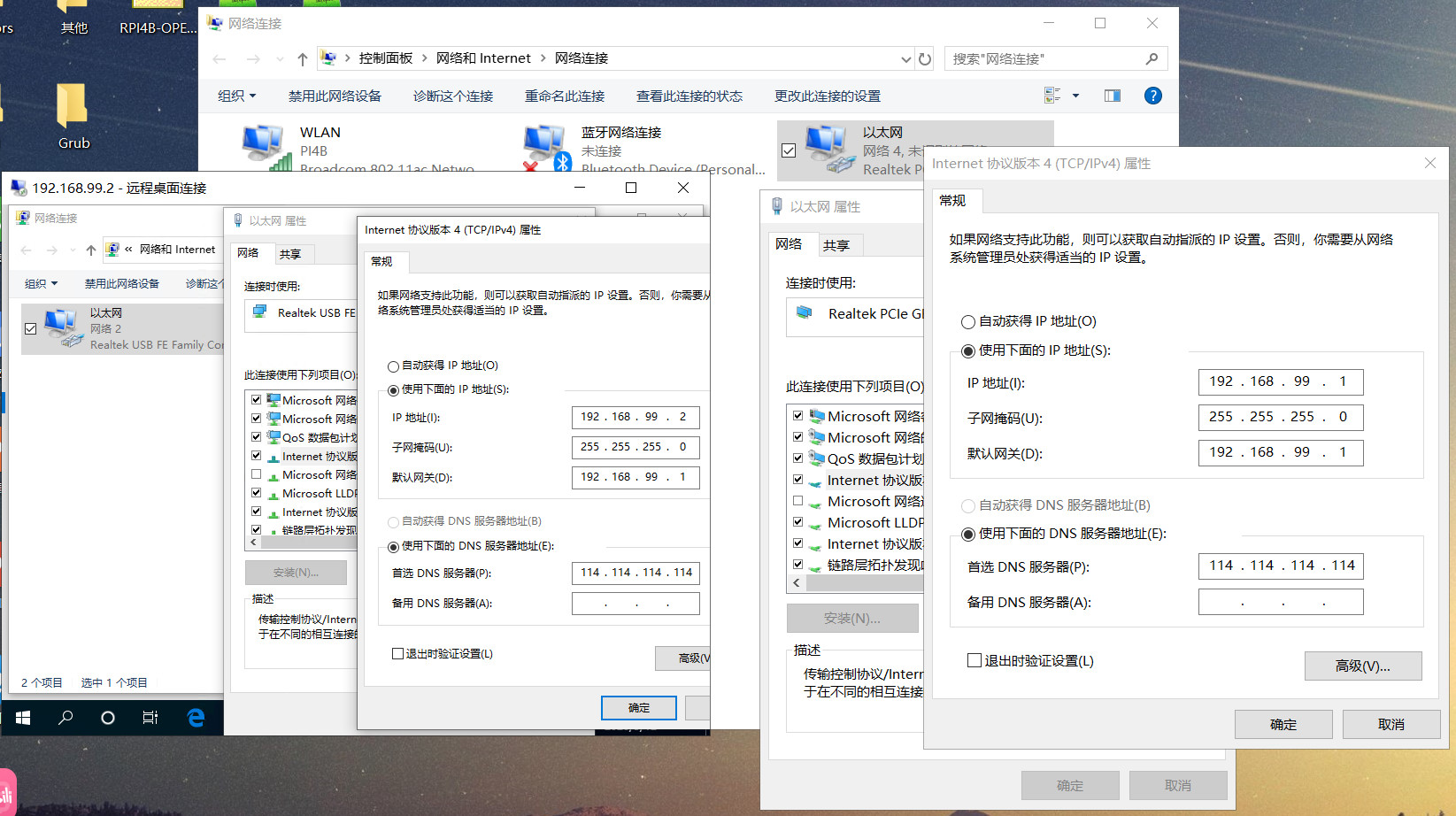The height and width of the screenshot is (816, 1456).
Task: Click refresh button in Network Connections address bar
Action: pos(925,58)
